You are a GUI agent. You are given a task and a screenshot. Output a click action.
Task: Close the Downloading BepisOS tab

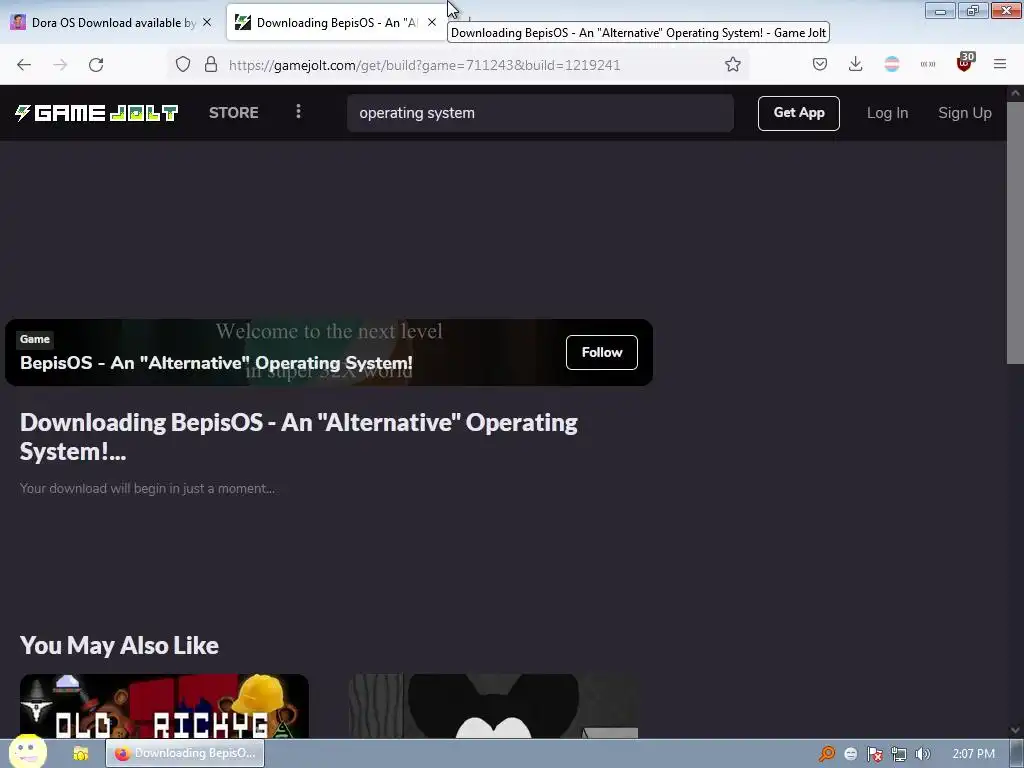(x=432, y=22)
